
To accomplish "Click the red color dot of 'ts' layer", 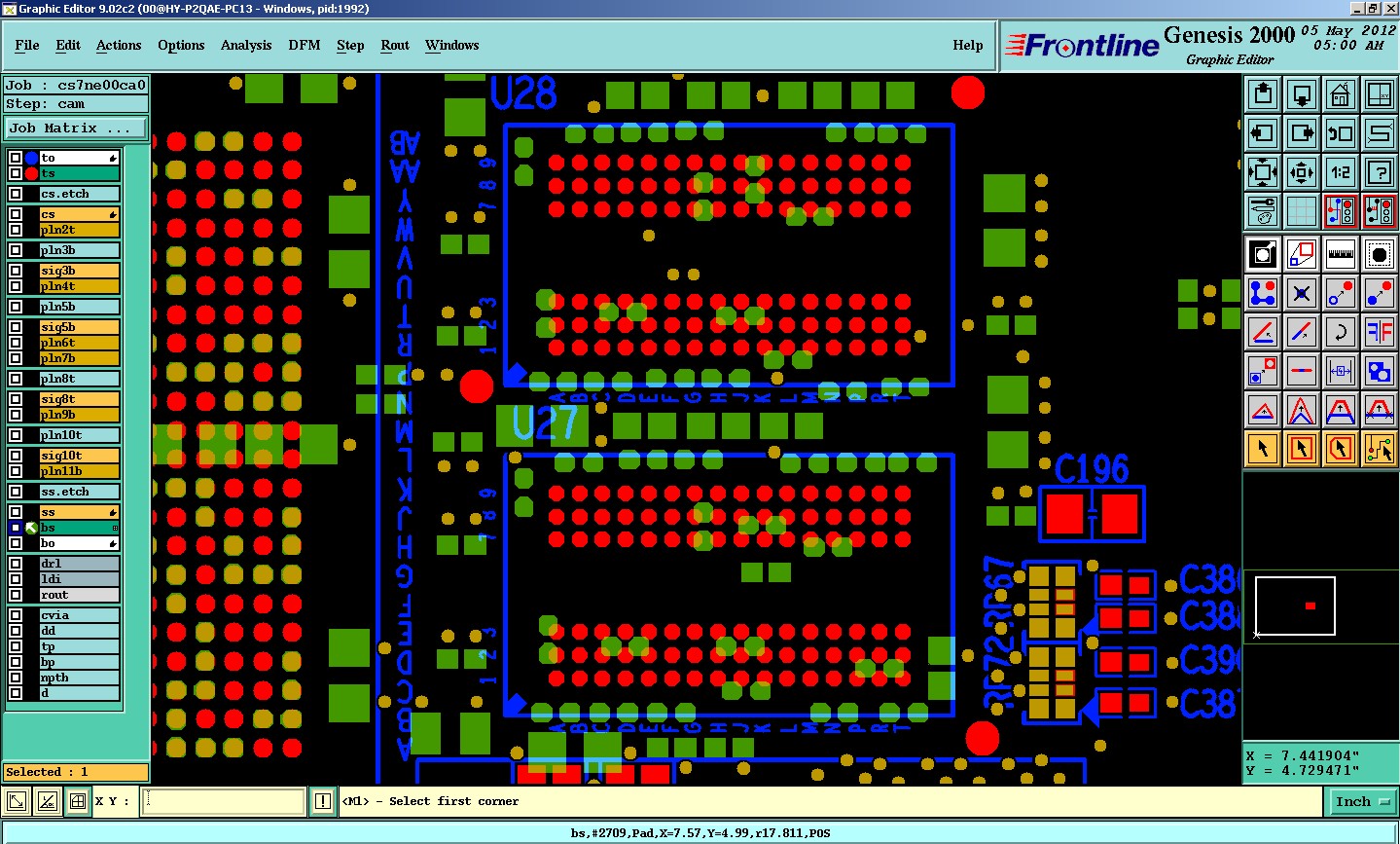I will click(x=31, y=173).
